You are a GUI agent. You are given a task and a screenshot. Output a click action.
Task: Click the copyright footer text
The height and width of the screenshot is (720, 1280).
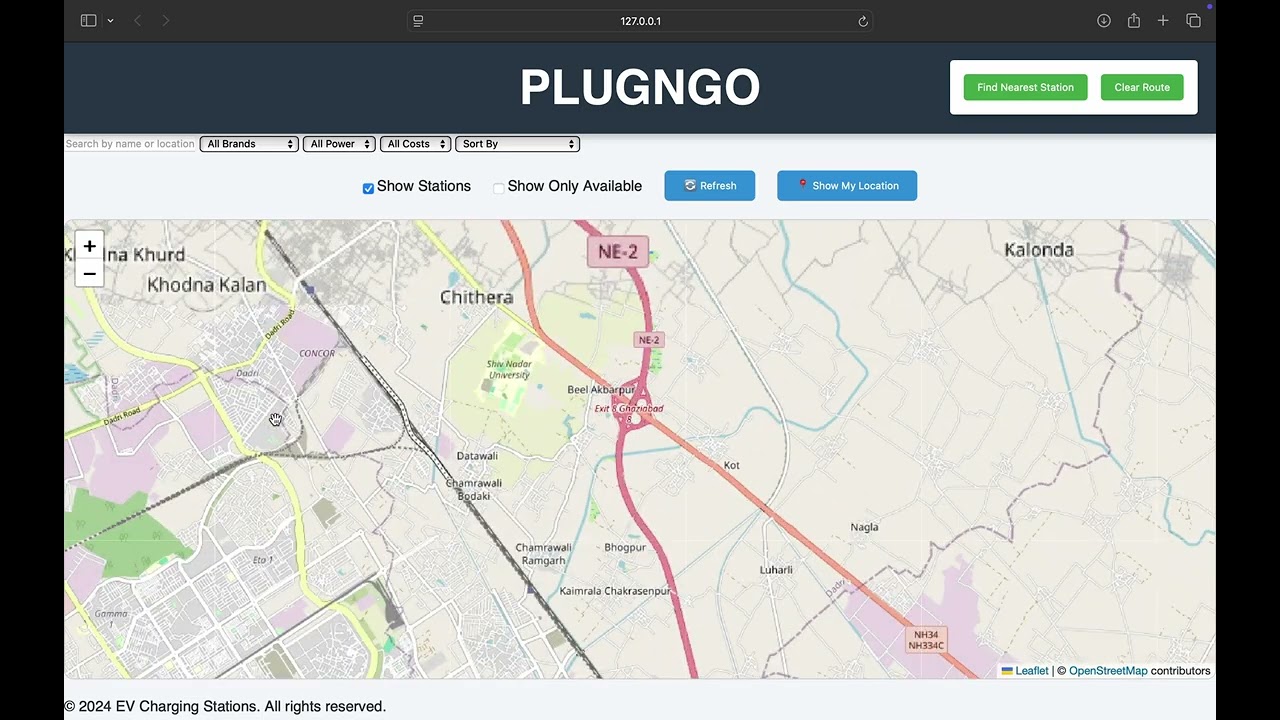pyautogui.click(x=225, y=706)
